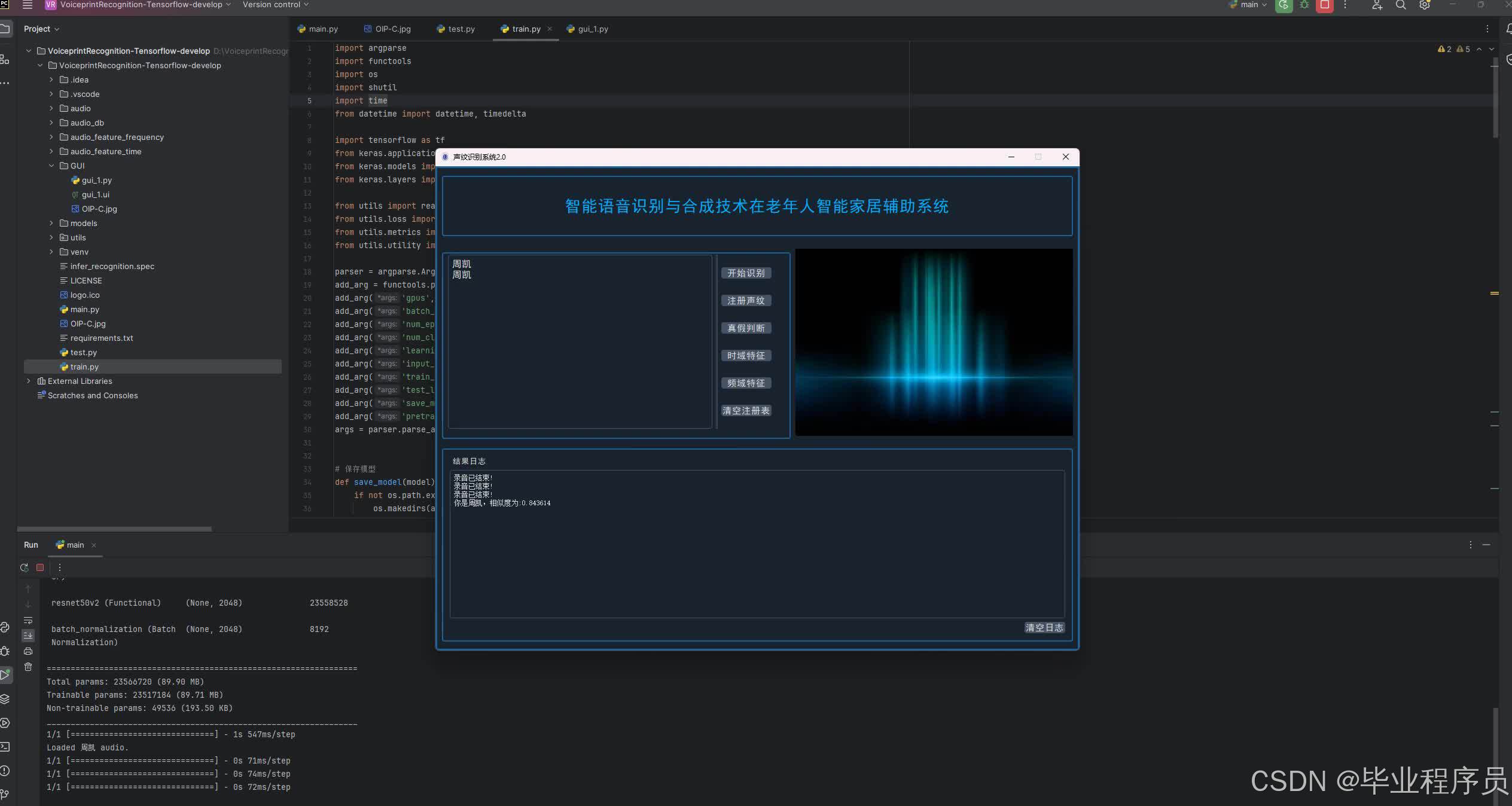Expand the venv folder

[x=51, y=252]
